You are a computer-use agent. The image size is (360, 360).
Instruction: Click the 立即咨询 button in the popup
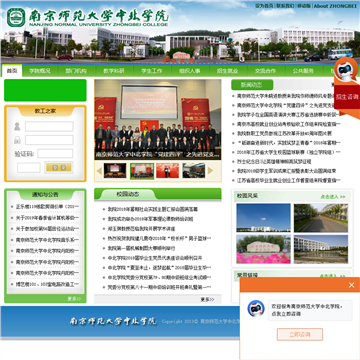click(x=300, y=334)
